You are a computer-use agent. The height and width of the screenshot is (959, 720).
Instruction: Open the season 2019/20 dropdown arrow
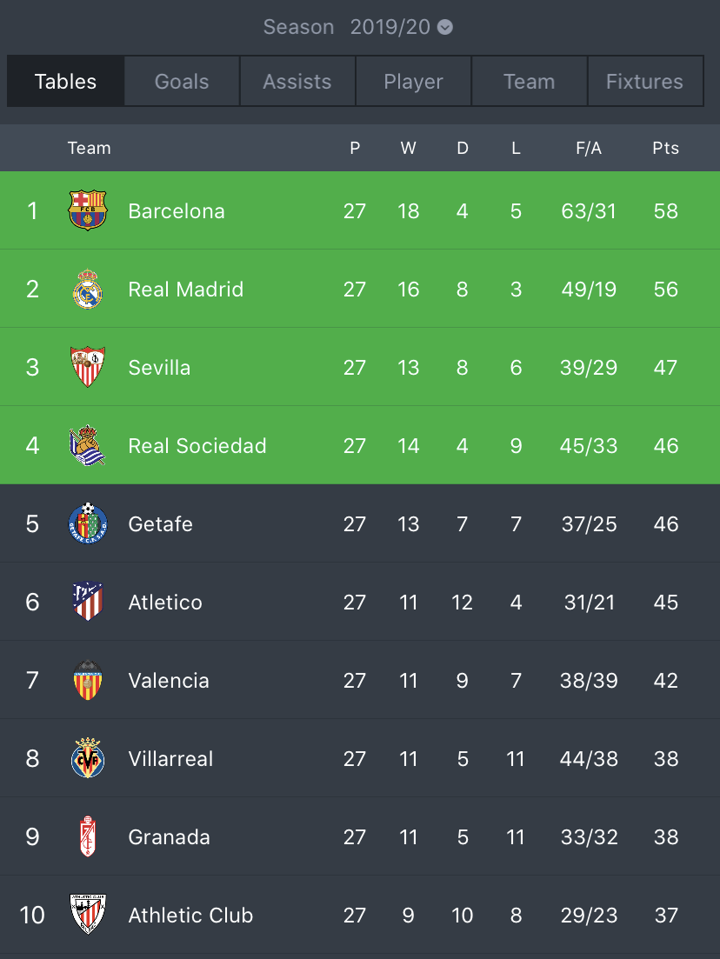(x=445, y=27)
